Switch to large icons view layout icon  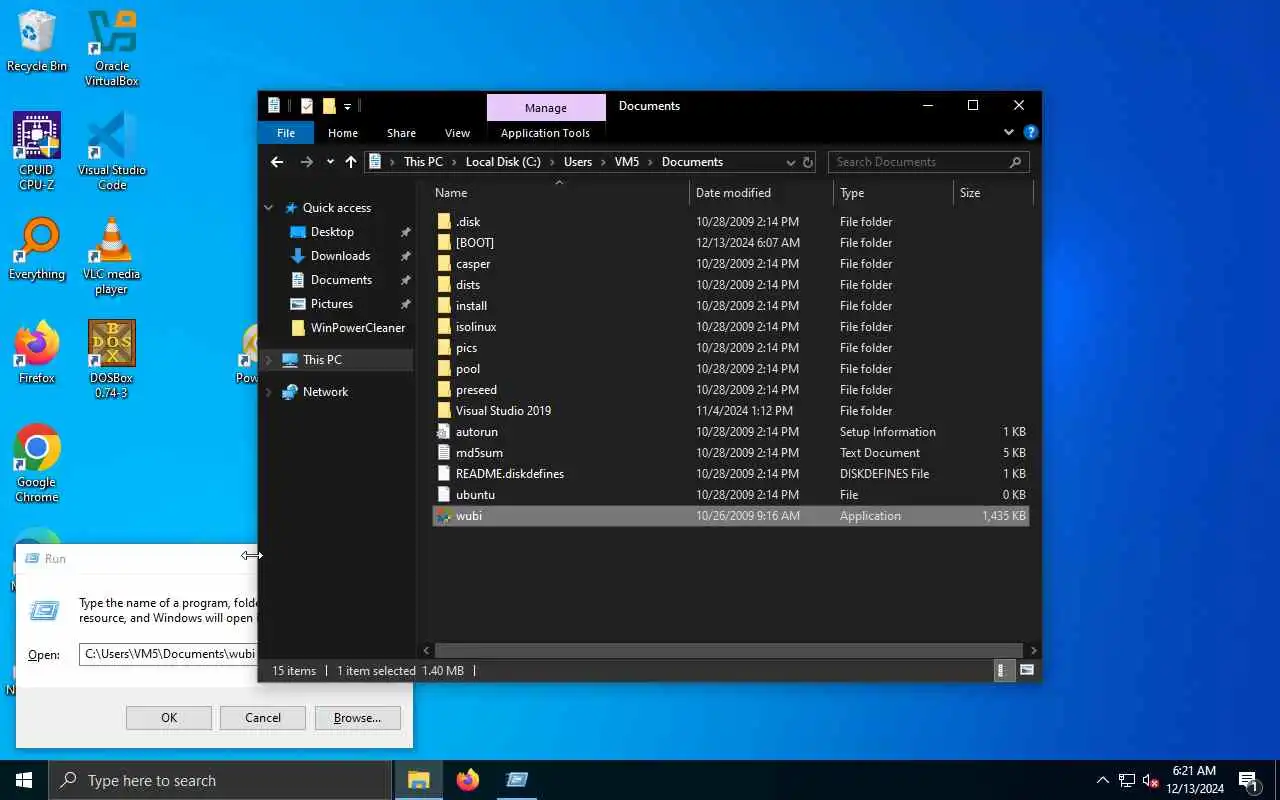click(x=1026, y=671)
